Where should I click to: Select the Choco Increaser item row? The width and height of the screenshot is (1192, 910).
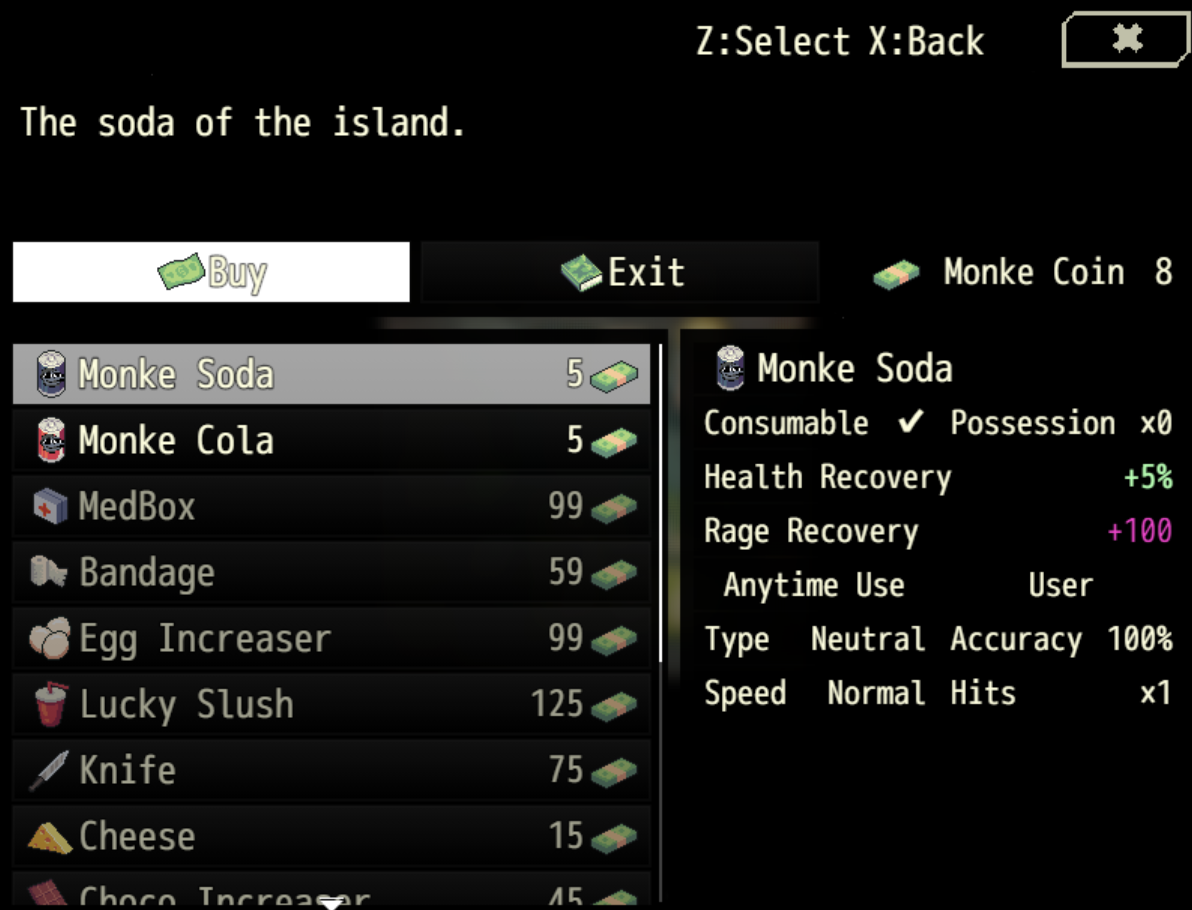(x=331, y=891)
